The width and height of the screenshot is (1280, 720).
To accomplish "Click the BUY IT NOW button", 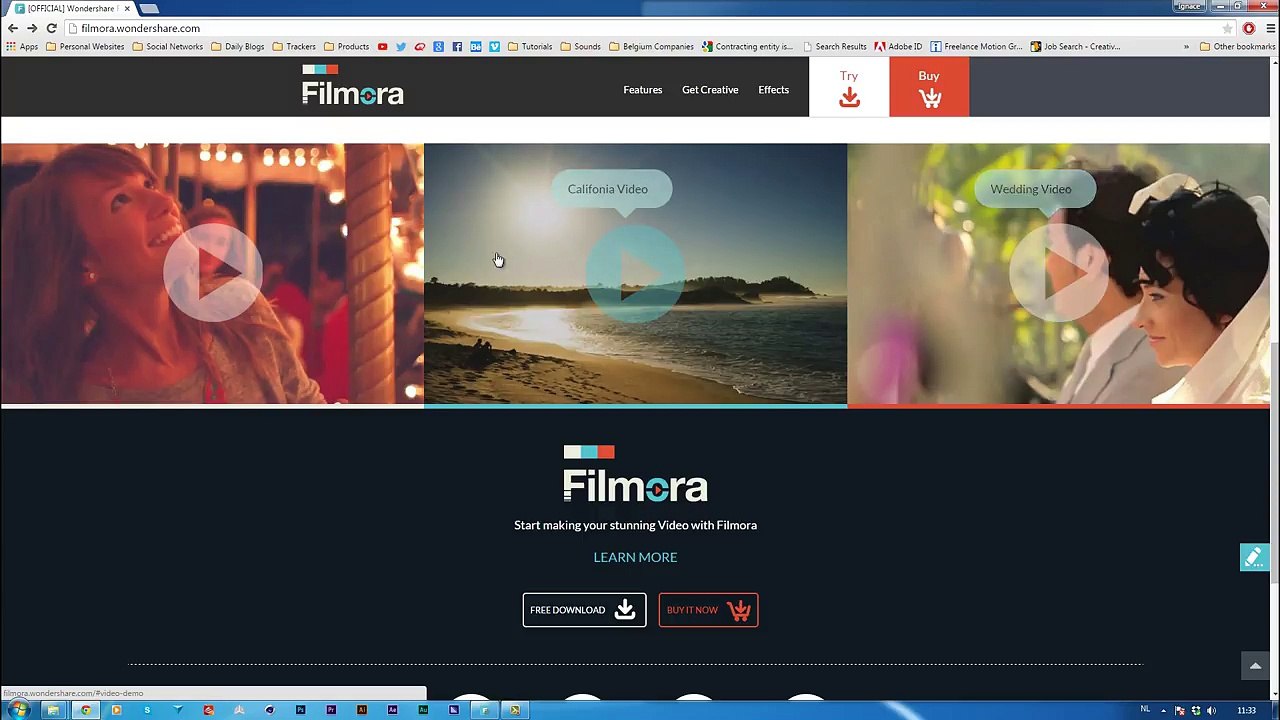I will pyautogui.click(x=708, y=610).
